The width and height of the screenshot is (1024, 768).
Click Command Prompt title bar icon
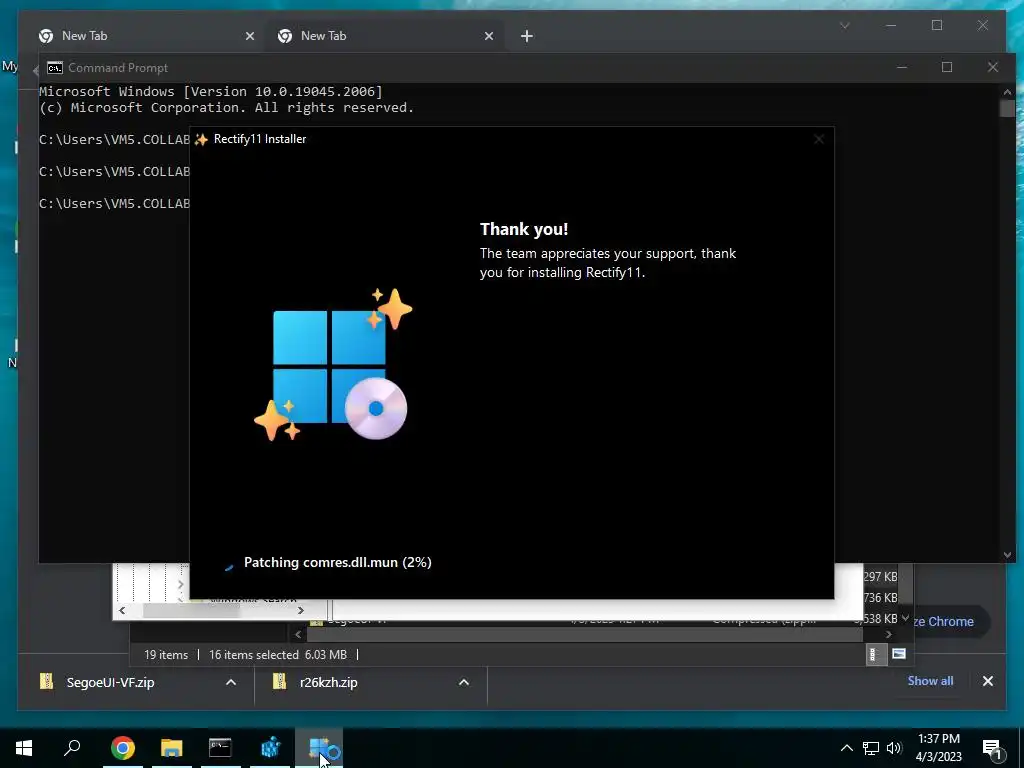(x=55, y=68)
